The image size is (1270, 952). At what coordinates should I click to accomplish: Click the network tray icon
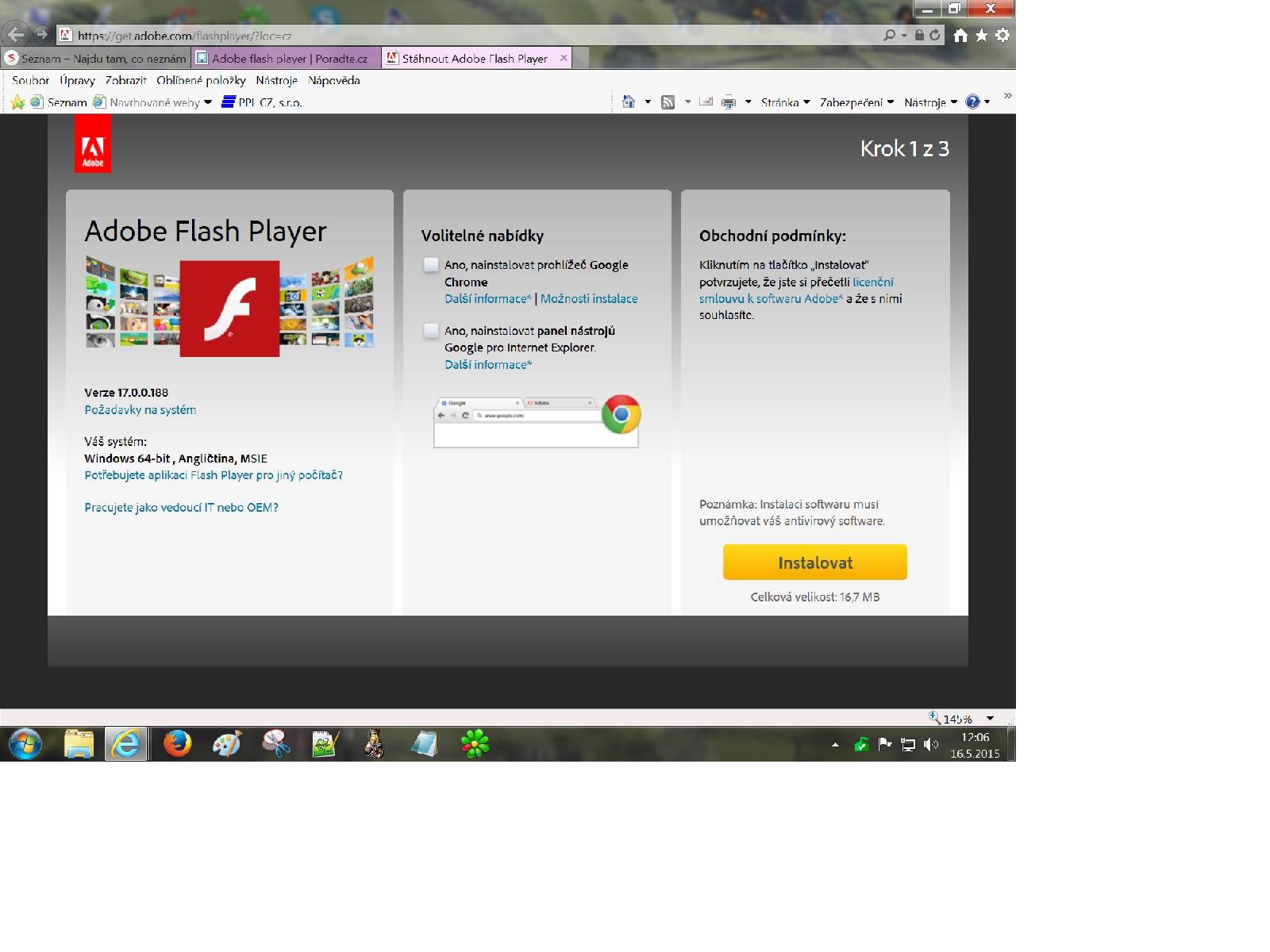(908, 745)
